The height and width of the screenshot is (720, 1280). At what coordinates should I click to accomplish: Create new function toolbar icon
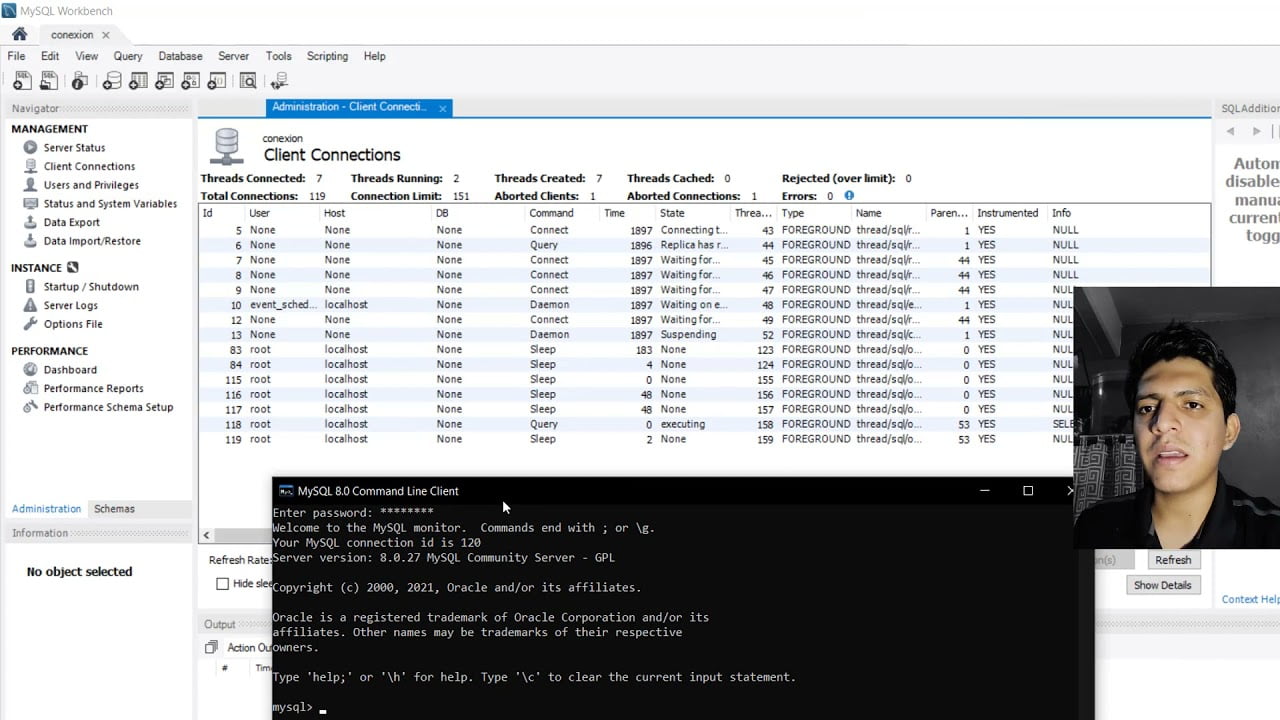[x=216, y=81]
